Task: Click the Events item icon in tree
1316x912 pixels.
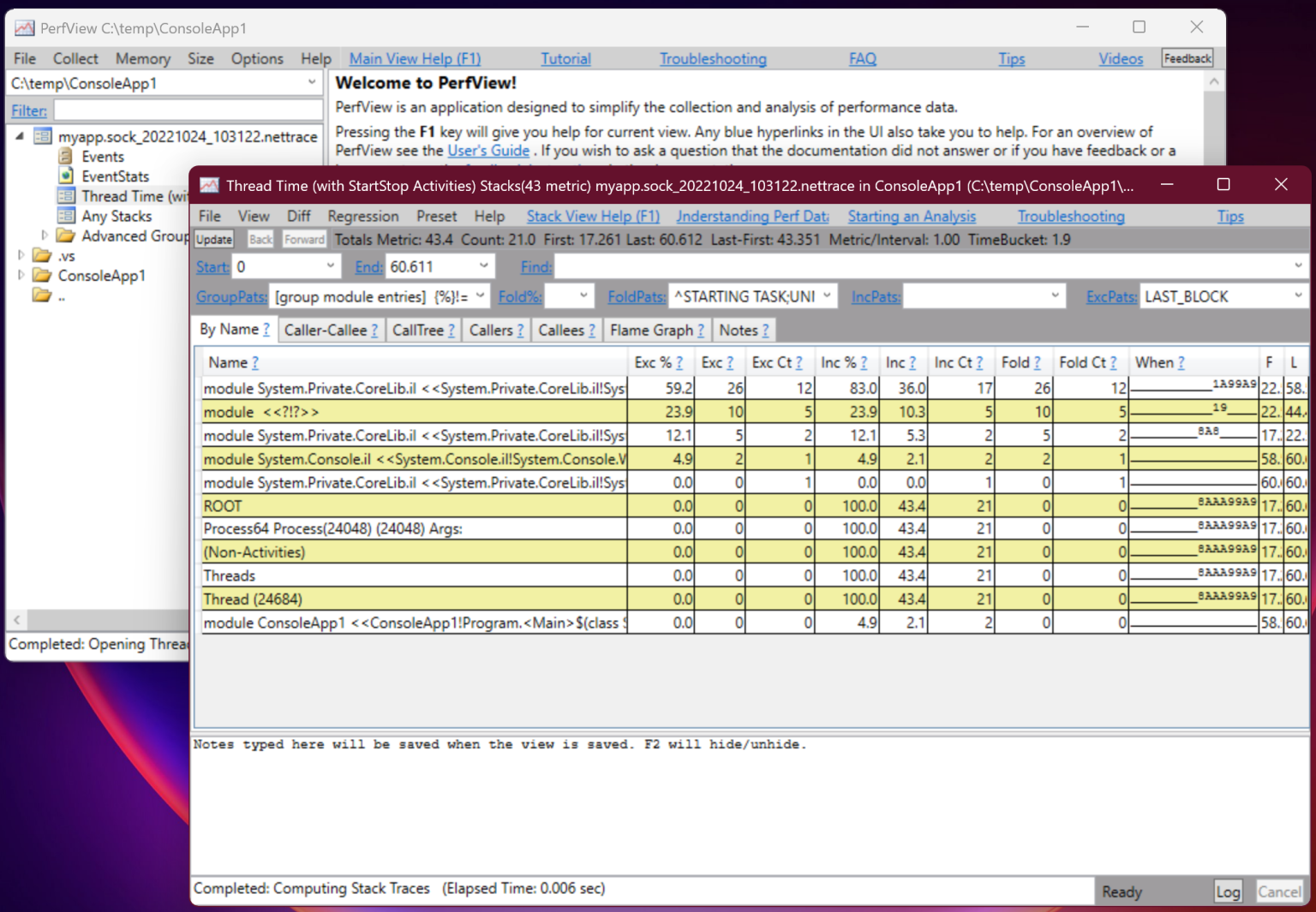Action: pos(66,157)
